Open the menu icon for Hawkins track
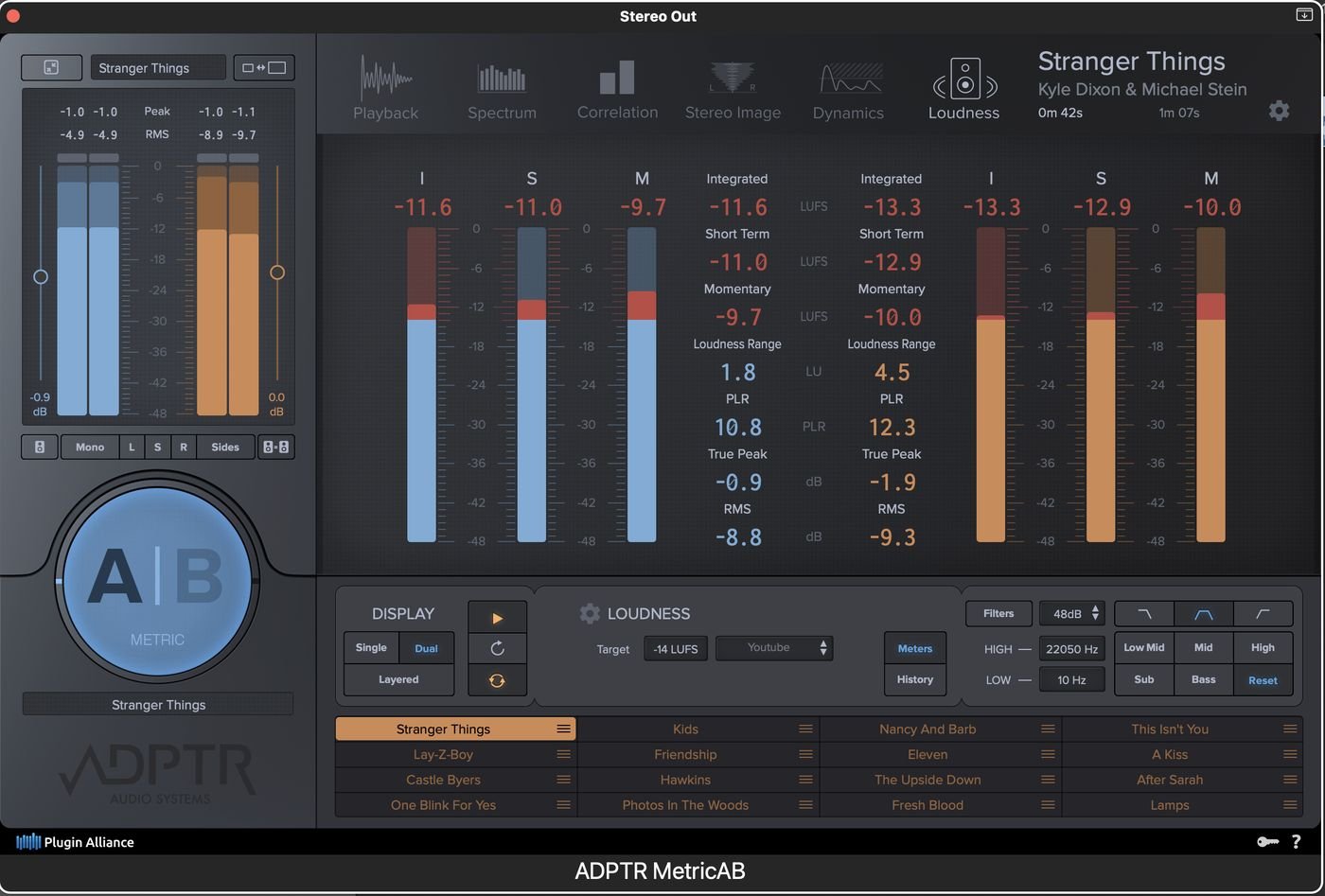The image size is (1325, 896). pyautogui.click(x=805, y=780)
